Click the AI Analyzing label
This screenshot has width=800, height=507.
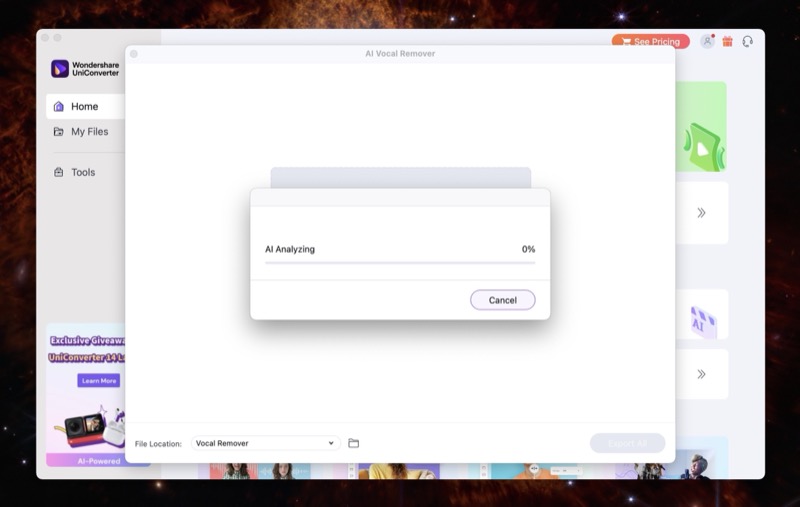pos(290,249)
